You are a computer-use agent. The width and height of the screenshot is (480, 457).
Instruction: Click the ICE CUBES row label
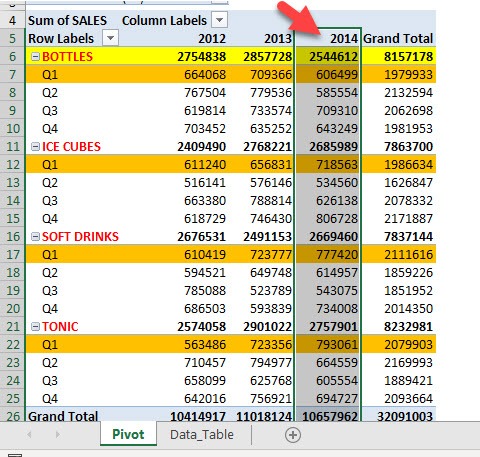(x=71, y=147)
